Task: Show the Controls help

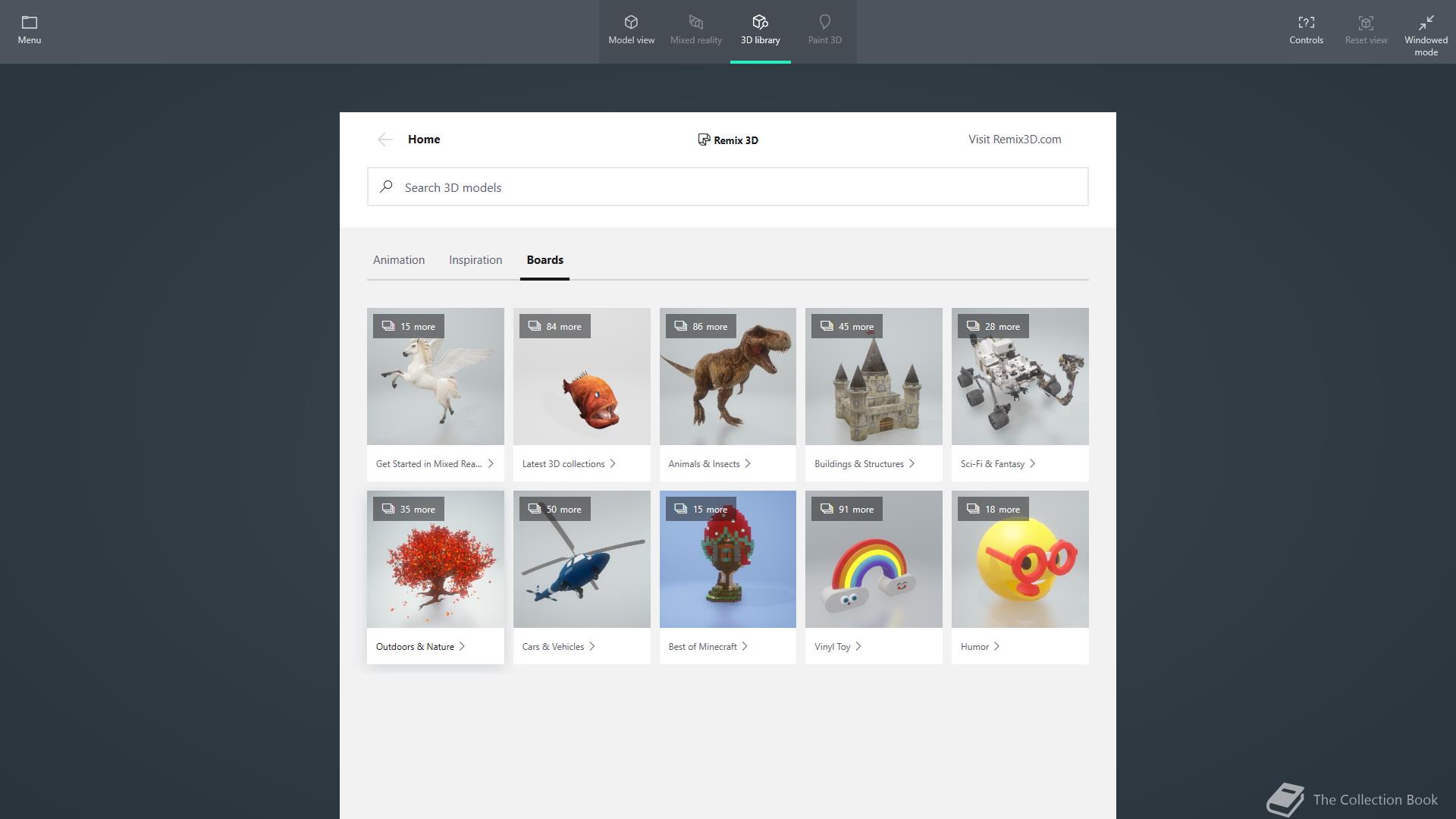Action: click(x=1306, y=31)
